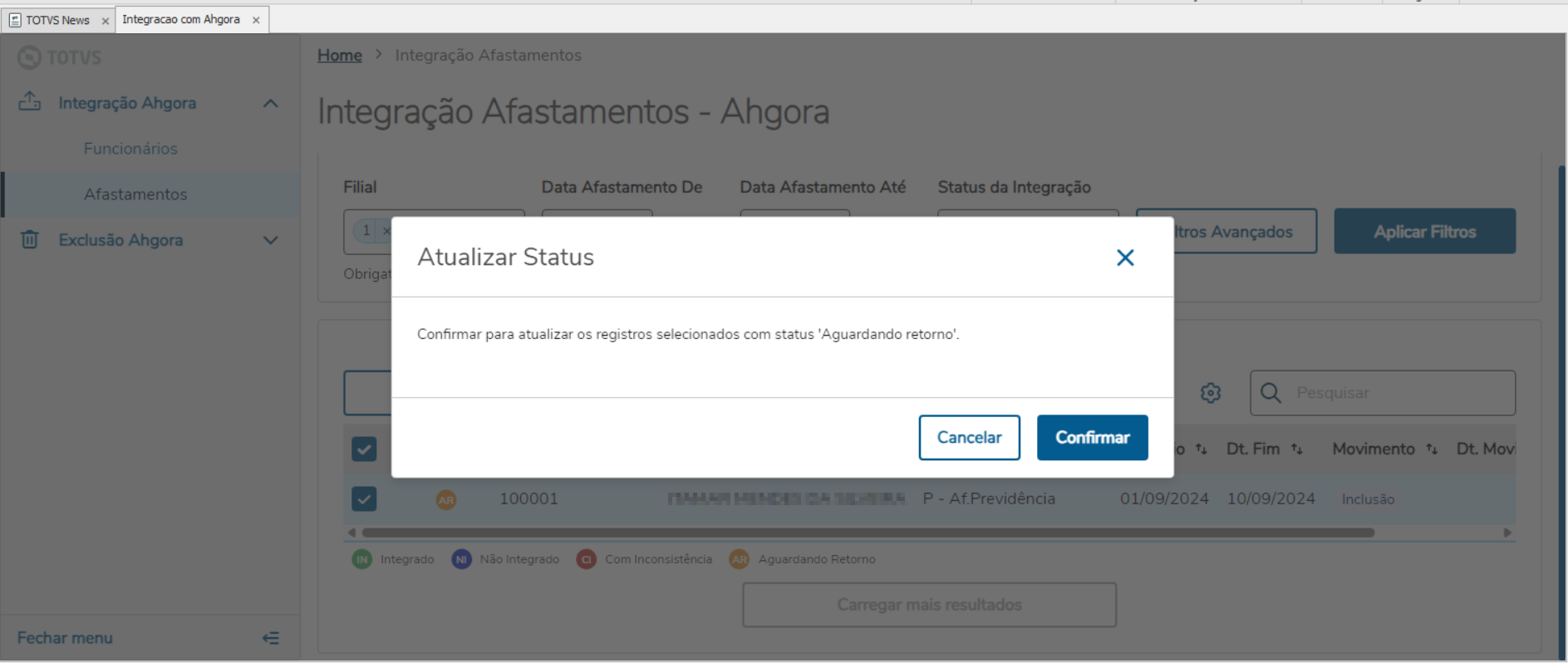Confirm the status update
The image size is (1568, 663).
(1092, 437)
